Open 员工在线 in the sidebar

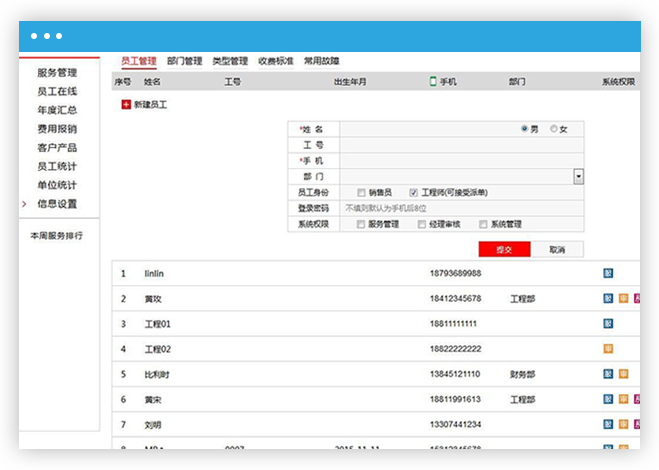pyautogui.click(x=56, y=91)
